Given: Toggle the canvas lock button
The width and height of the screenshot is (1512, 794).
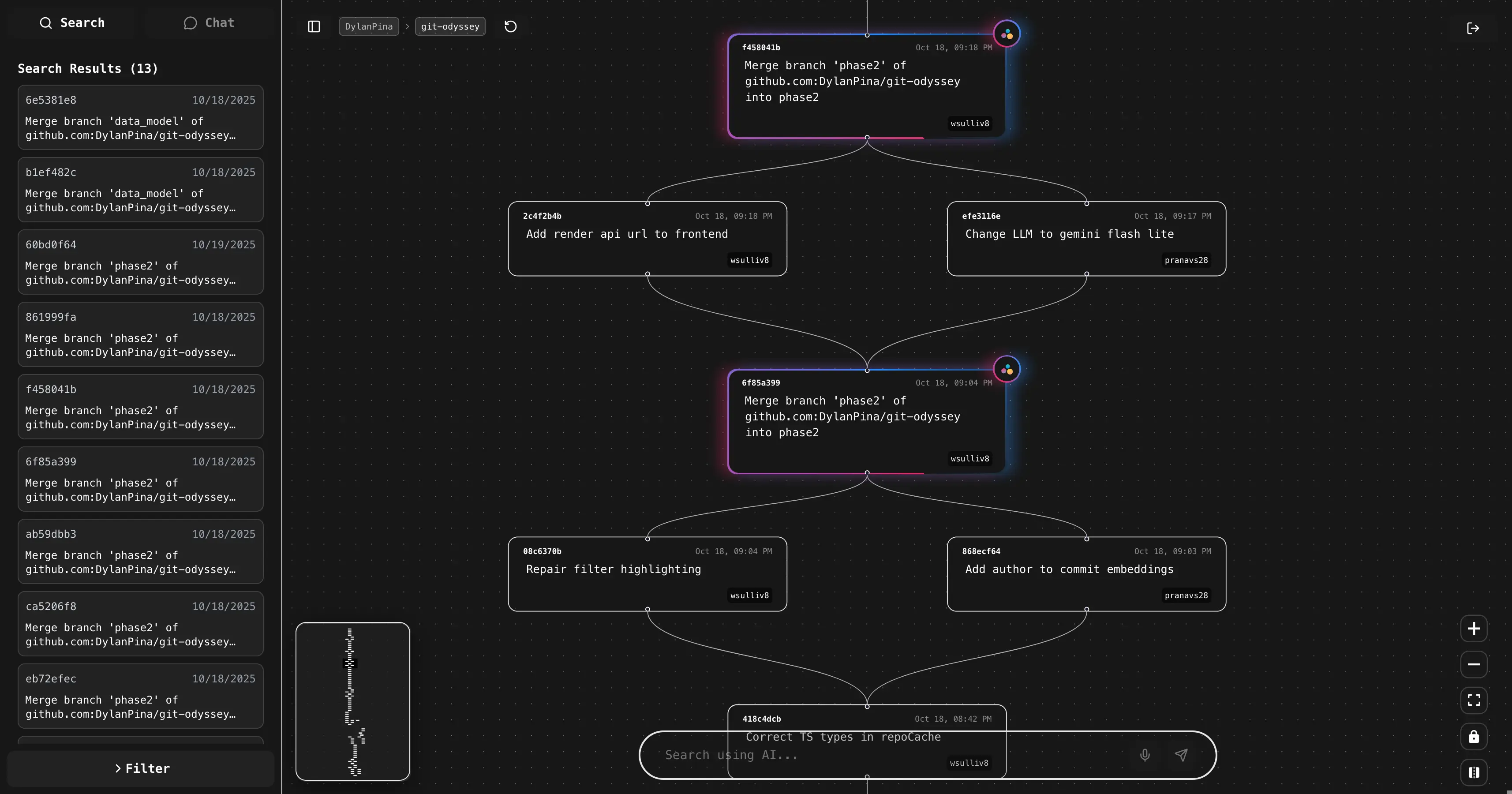Looking at the screenshot, I should pyautogui.click(x=1473, y=737).
